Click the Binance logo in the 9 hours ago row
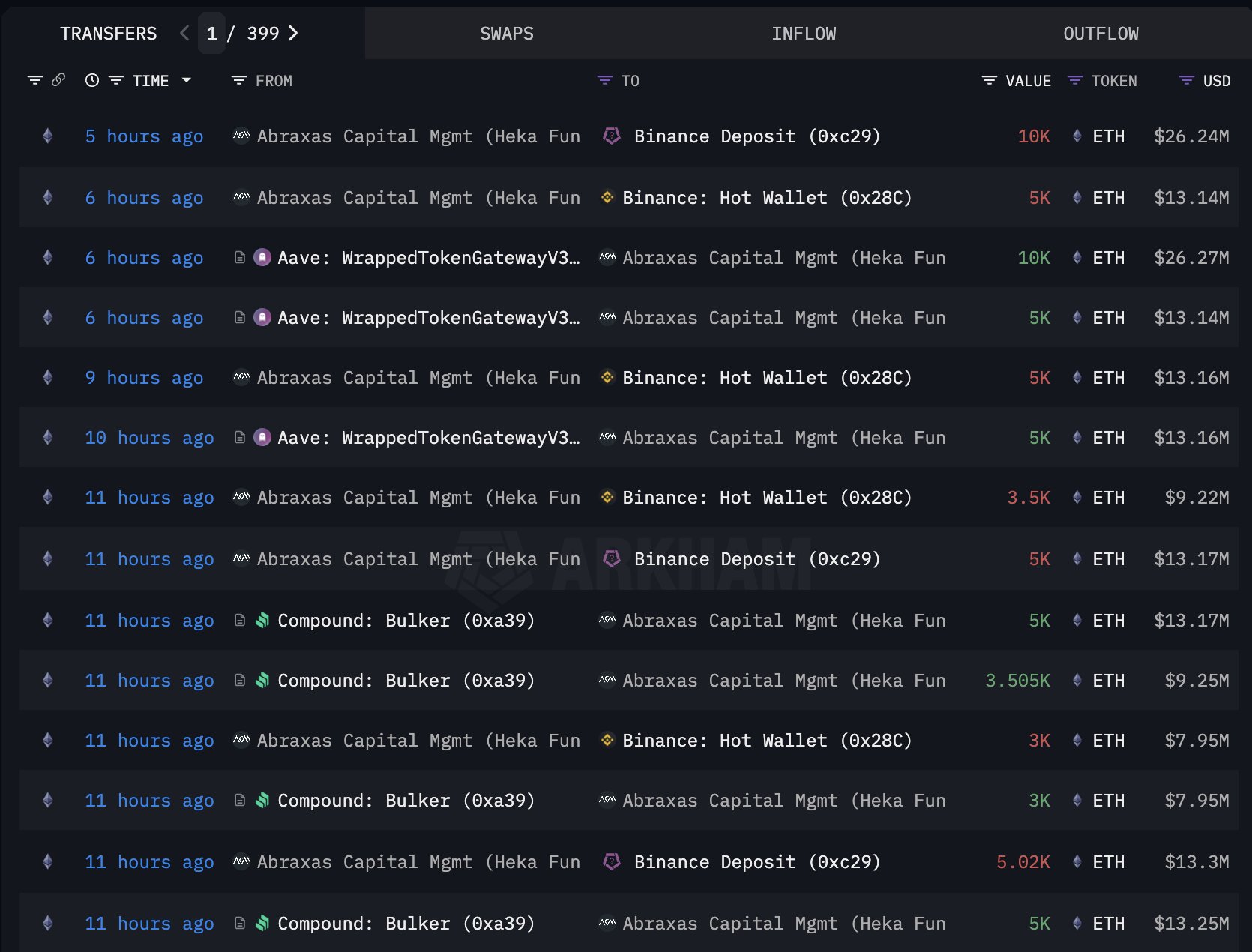The image size is (1252, 952). point(607,377)
